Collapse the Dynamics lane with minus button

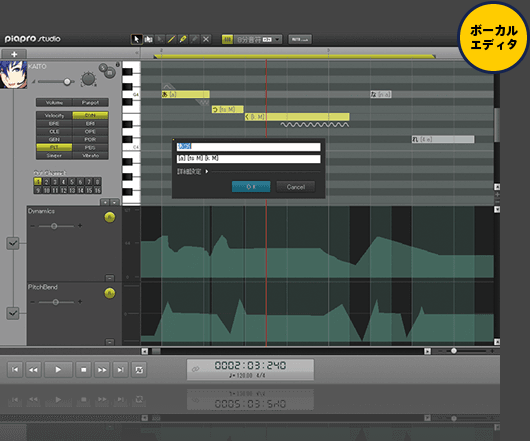click(x=110, y=278)
